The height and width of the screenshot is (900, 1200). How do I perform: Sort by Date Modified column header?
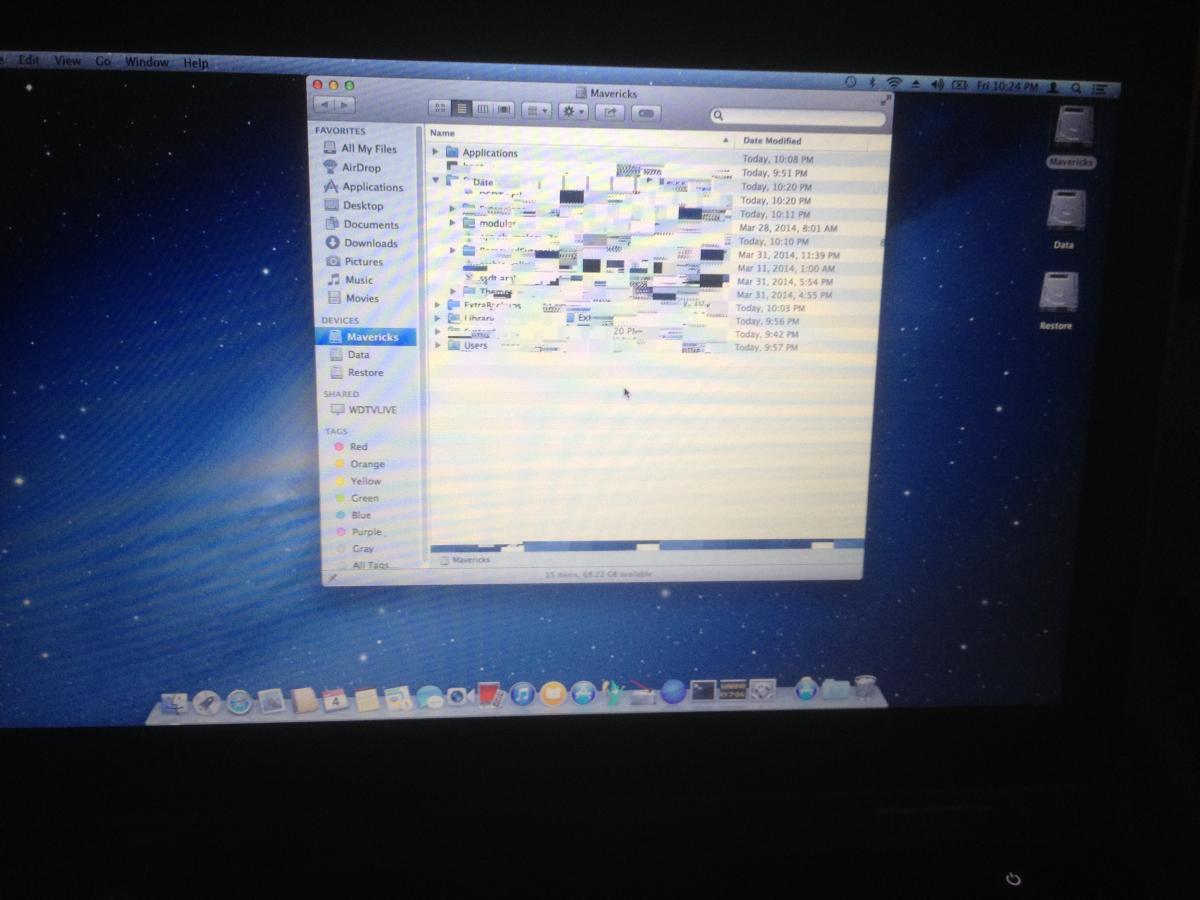point(772,141)
